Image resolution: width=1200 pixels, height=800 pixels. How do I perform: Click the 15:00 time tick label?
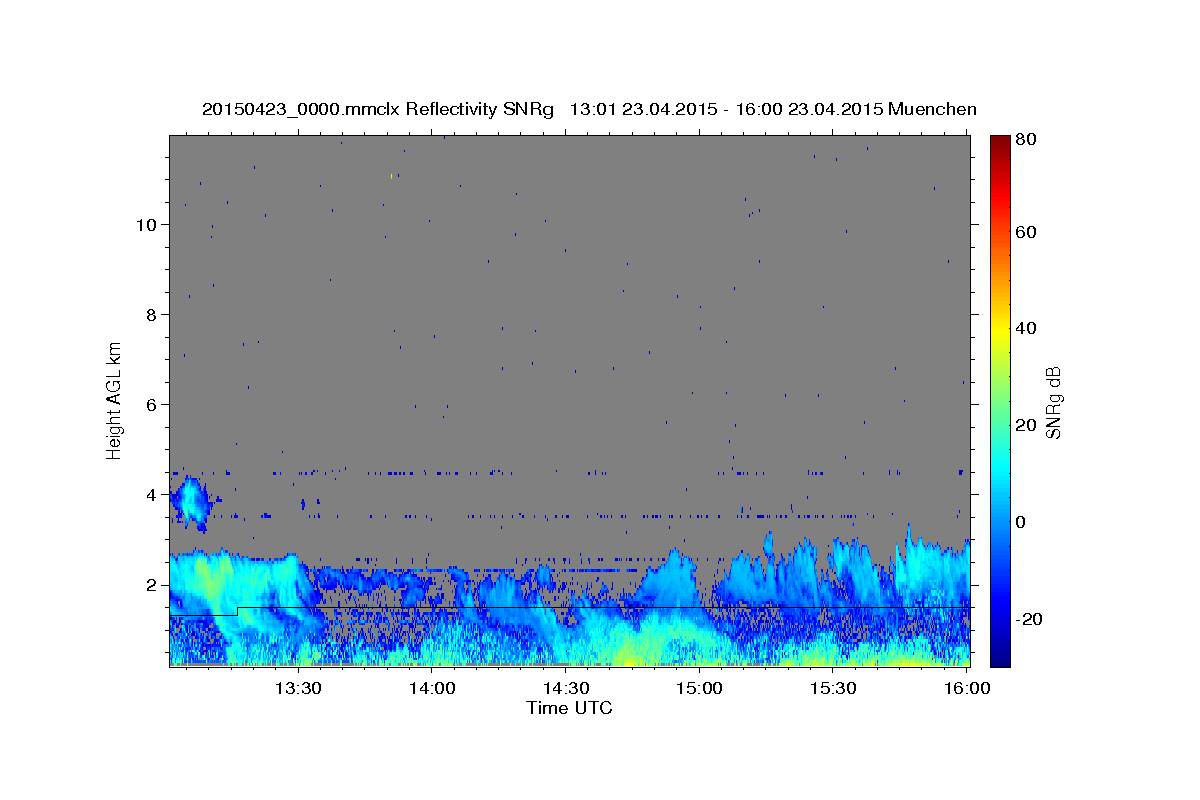[700, 688]
